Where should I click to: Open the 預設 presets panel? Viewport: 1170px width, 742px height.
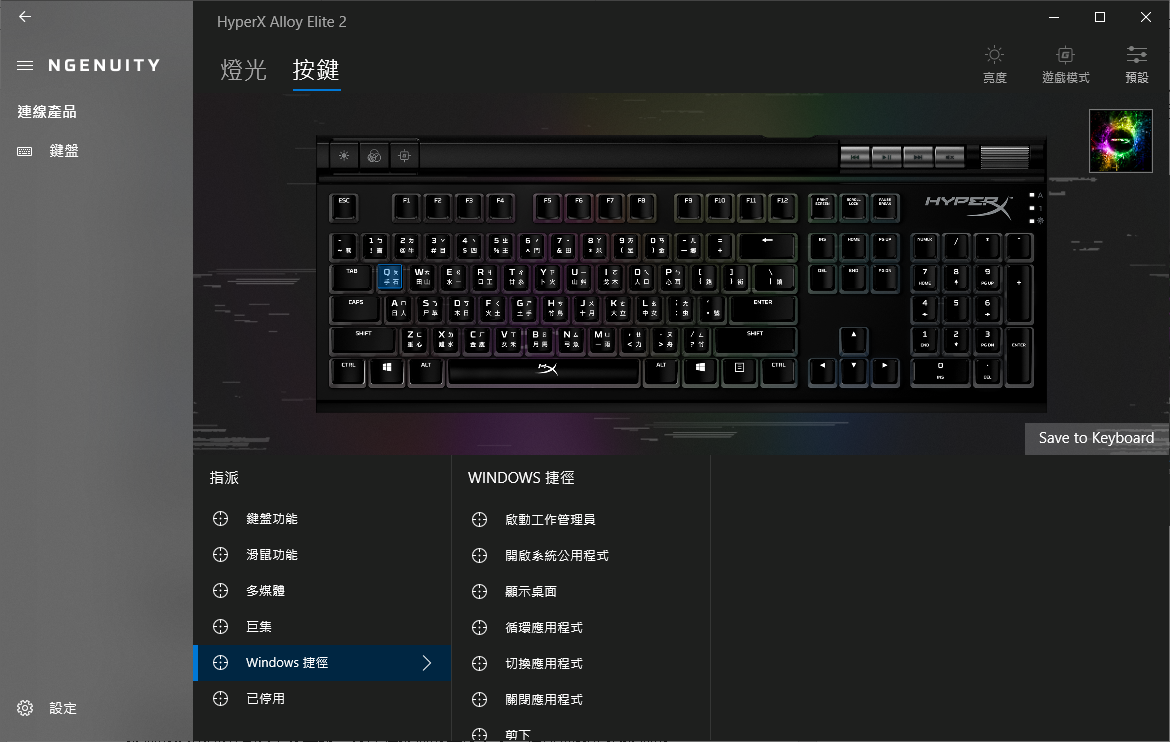coord(1136,64)
